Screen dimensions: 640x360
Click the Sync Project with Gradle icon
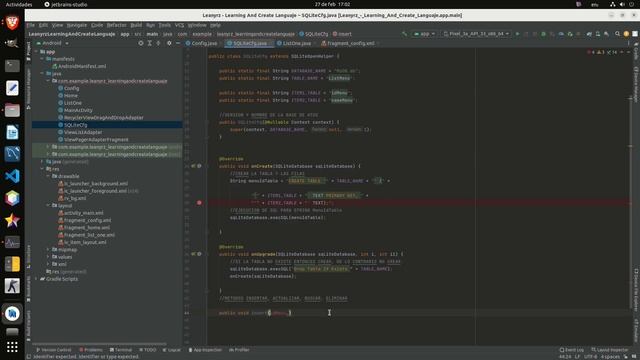[589, 34]
